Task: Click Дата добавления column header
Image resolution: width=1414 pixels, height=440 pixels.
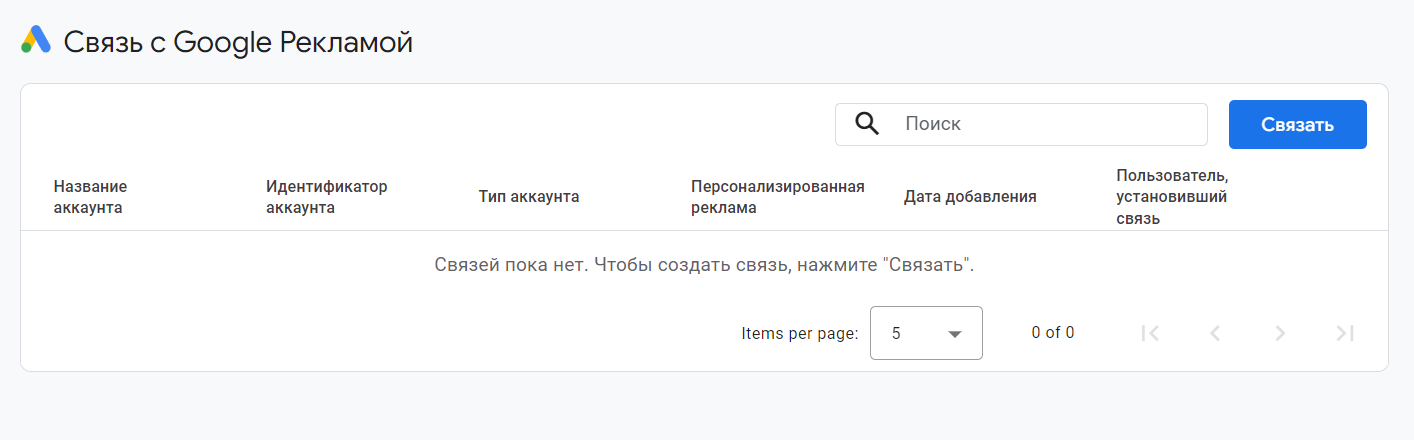Action: [x=970, y=197]
